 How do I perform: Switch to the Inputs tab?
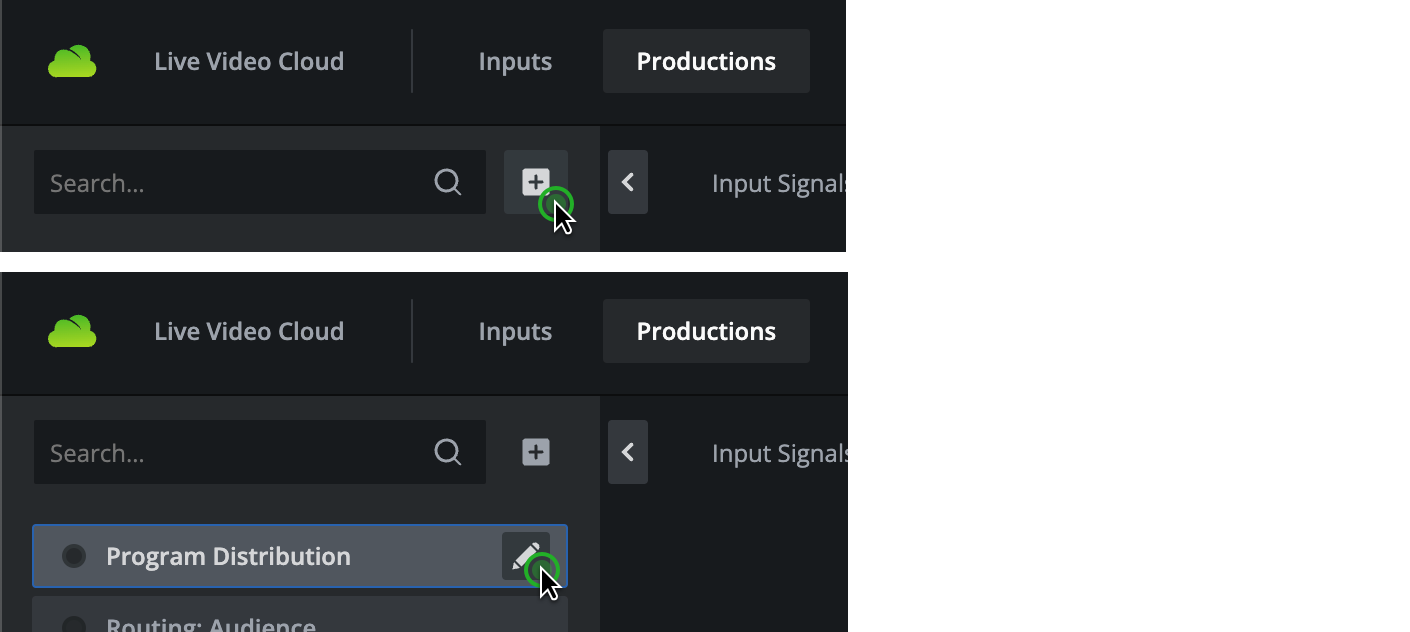(x=515, y=61)
